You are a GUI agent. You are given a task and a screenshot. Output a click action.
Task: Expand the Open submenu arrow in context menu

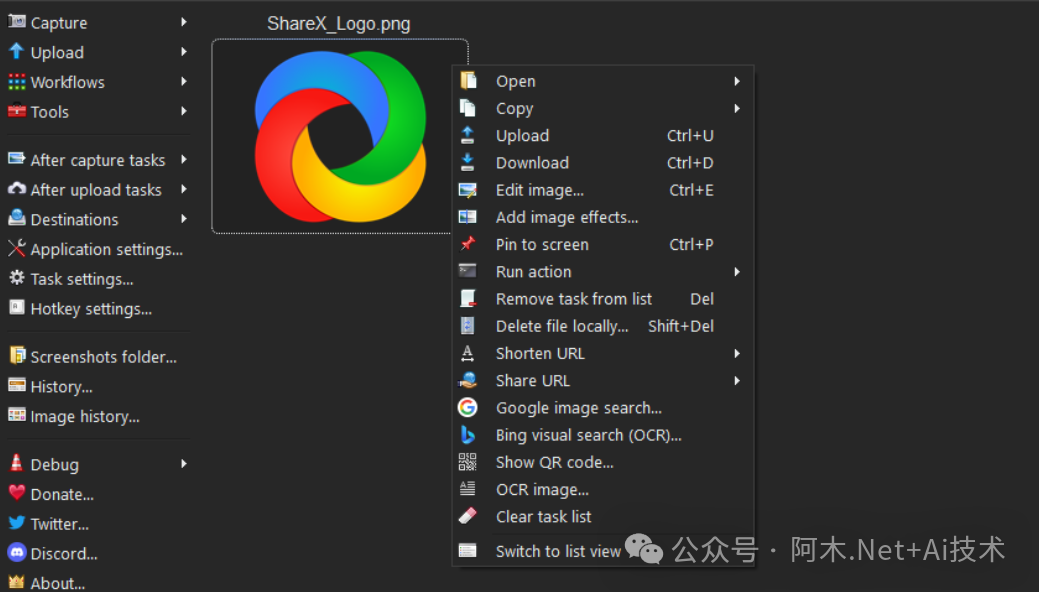pos(737,81)
